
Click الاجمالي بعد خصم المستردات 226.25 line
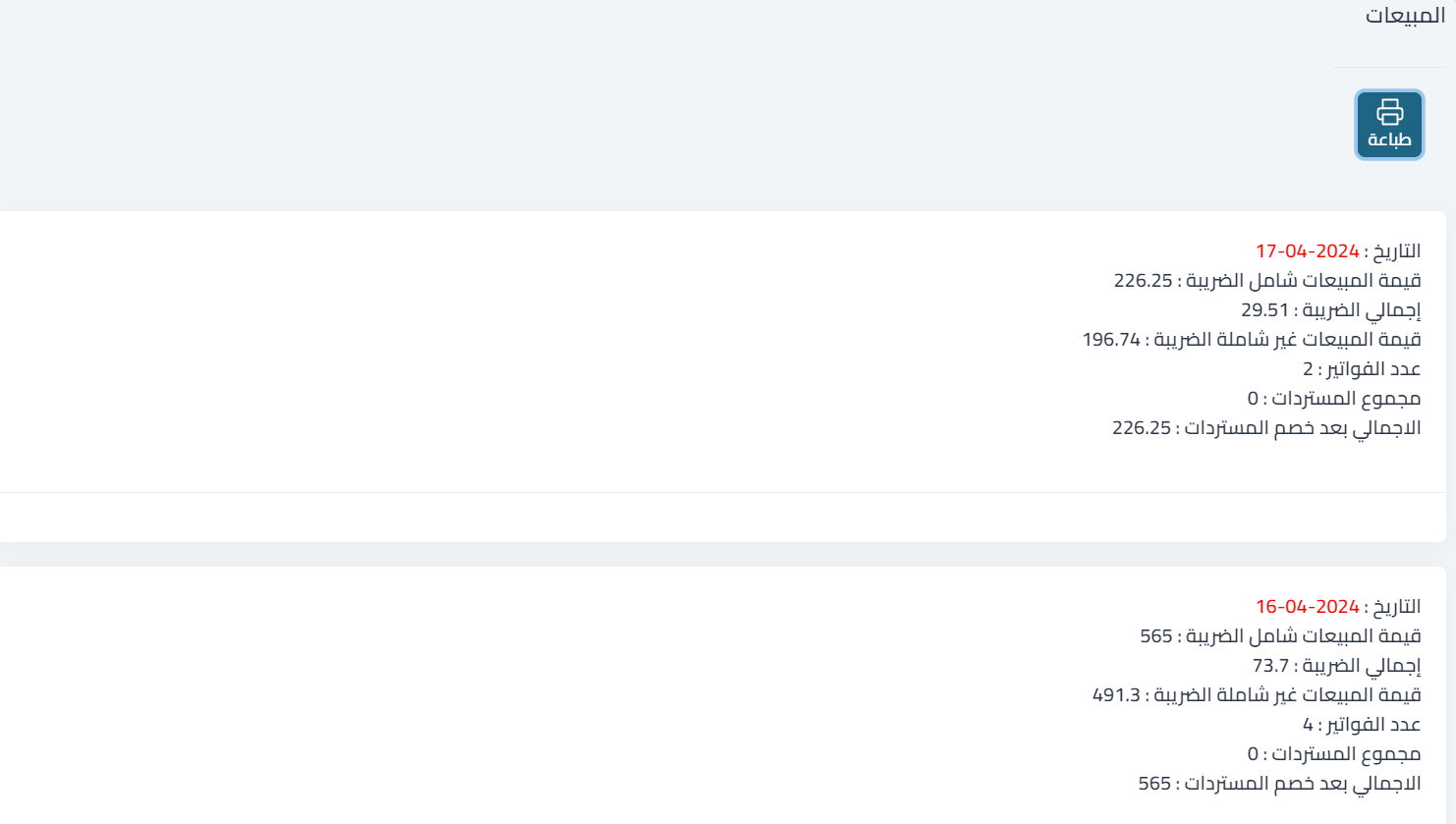click(x=1266, y=428)
